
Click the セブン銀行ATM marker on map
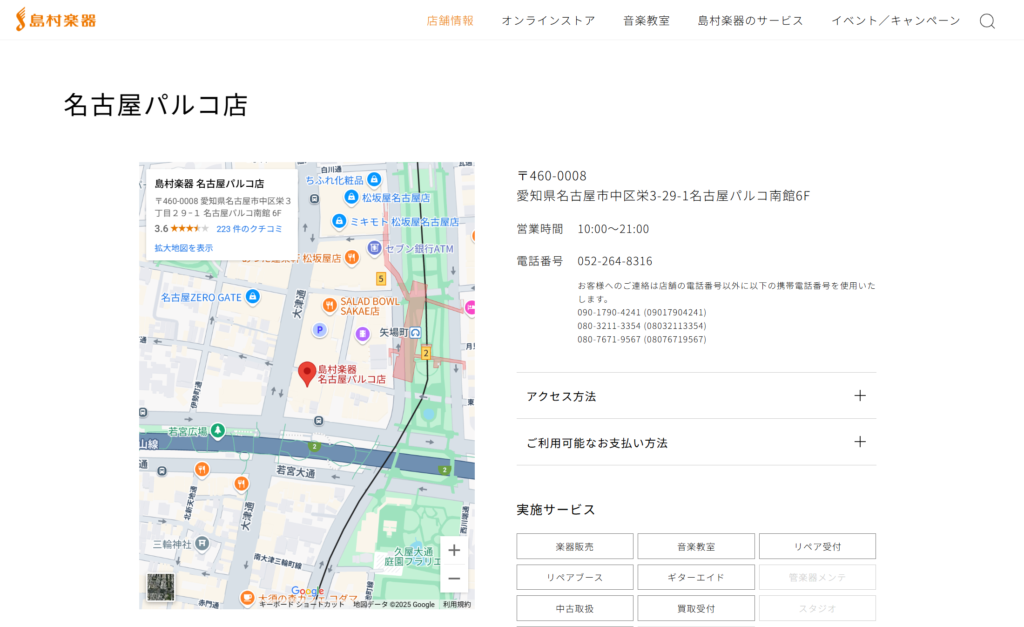[374, 248]
